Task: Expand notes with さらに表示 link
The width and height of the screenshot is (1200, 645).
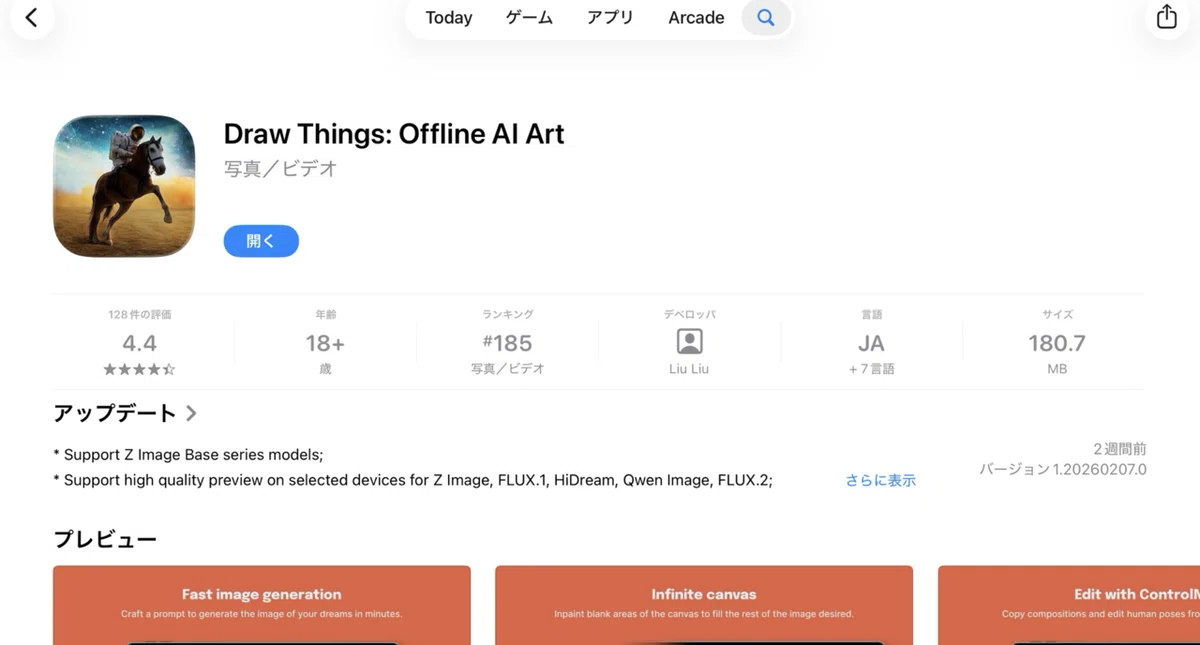Action: [880, 480]
